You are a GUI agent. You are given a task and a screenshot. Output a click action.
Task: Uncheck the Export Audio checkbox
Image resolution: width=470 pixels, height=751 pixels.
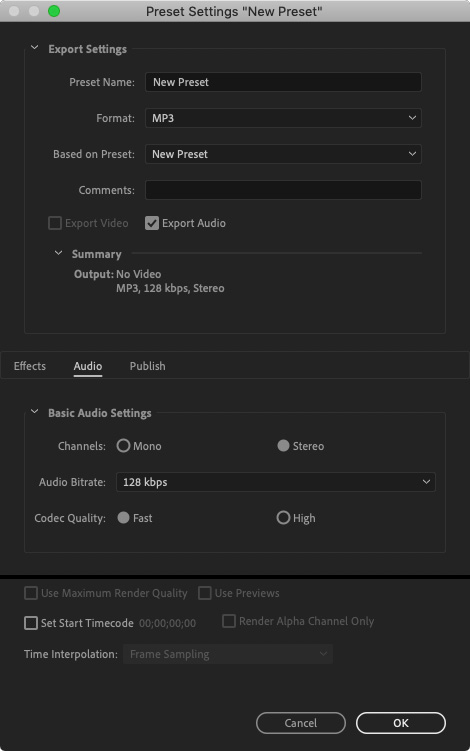(152, 223)
